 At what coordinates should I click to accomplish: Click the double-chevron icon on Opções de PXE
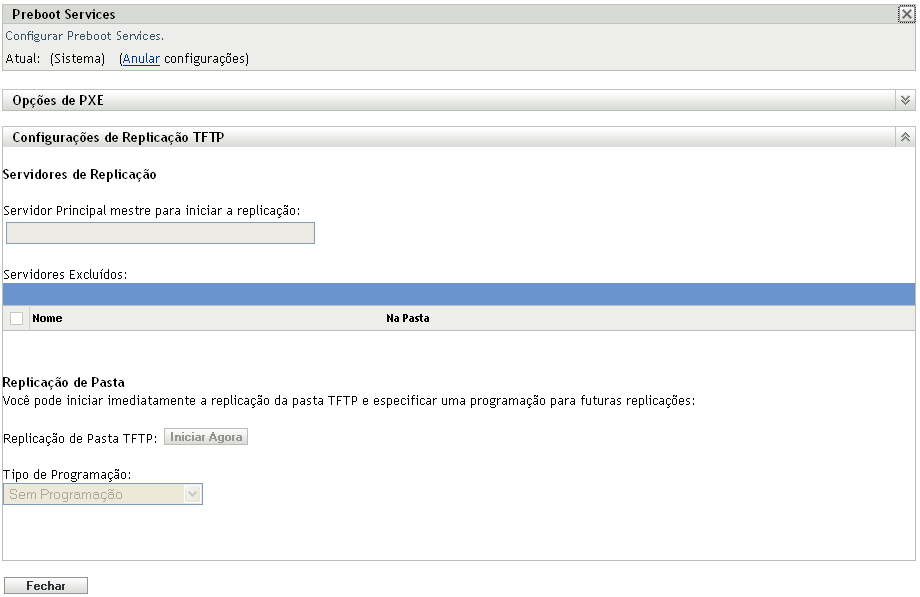[906, 100]
